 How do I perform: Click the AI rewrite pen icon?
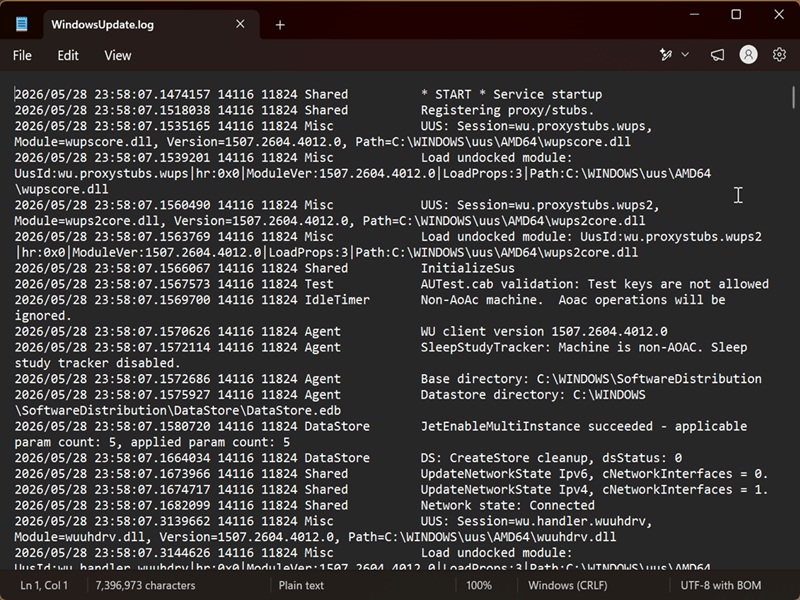(665, 55)
